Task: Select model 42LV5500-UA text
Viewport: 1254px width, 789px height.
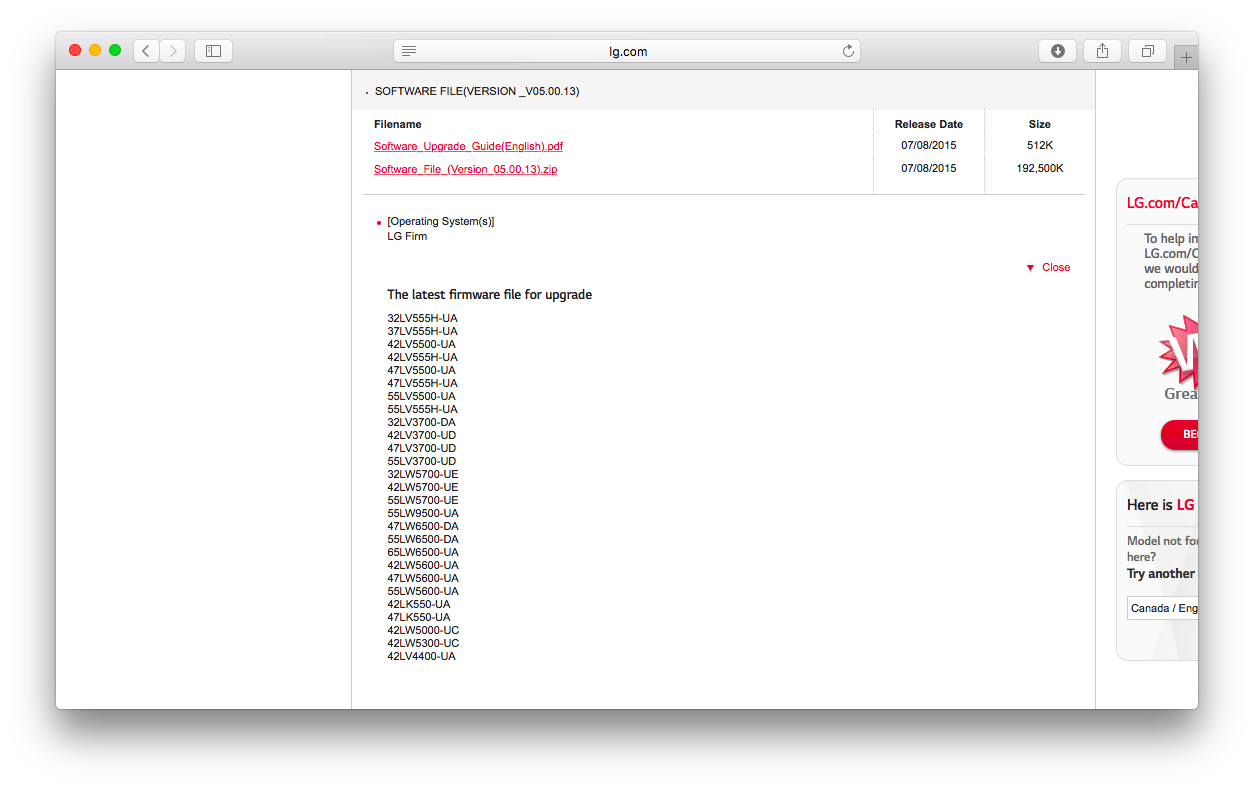Action: coord(421,344)
